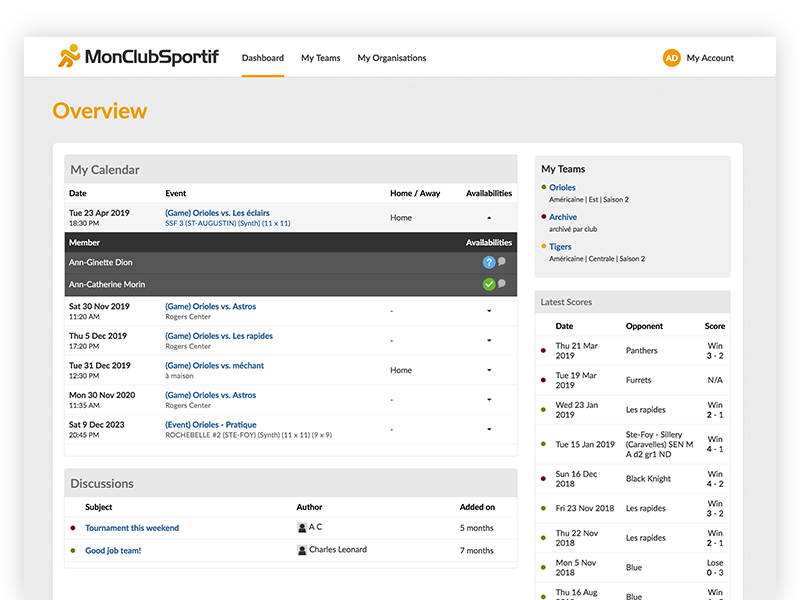800x600 pixels.
Task: Open game link Orioles vs. Les éclairs
Action: (217, 213)
